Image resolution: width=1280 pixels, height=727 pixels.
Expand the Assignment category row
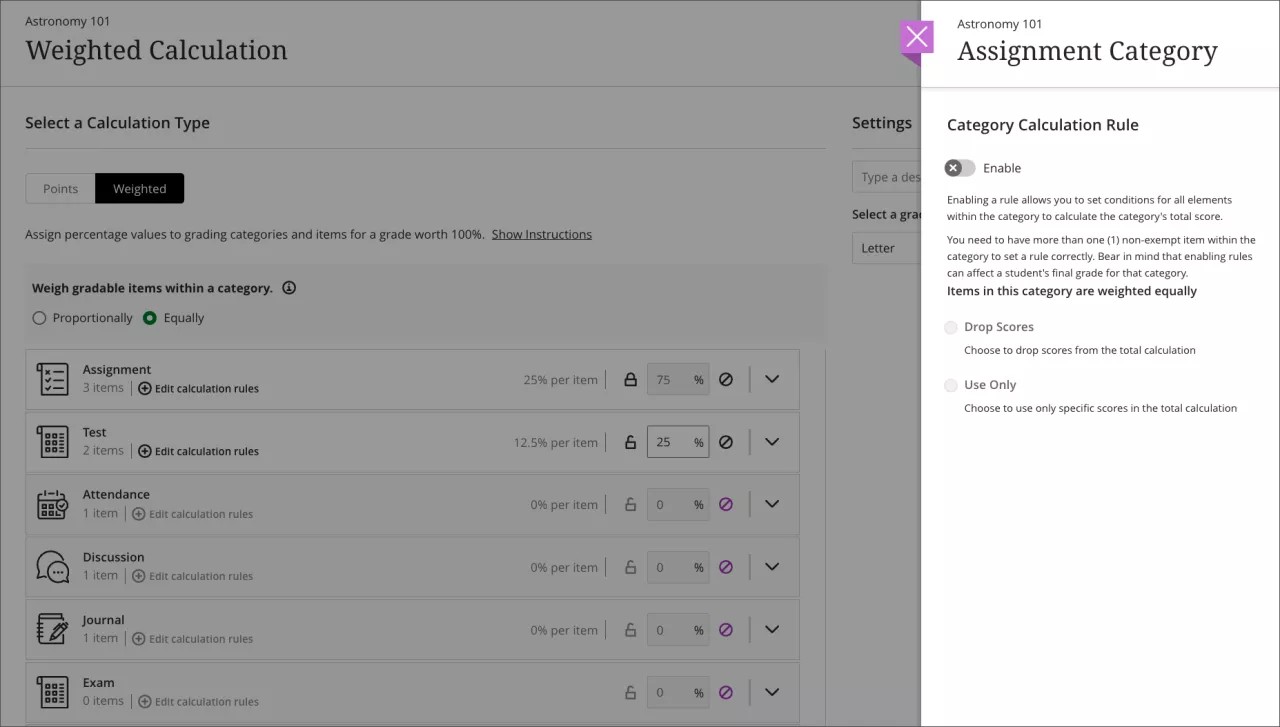pos(771,379)
